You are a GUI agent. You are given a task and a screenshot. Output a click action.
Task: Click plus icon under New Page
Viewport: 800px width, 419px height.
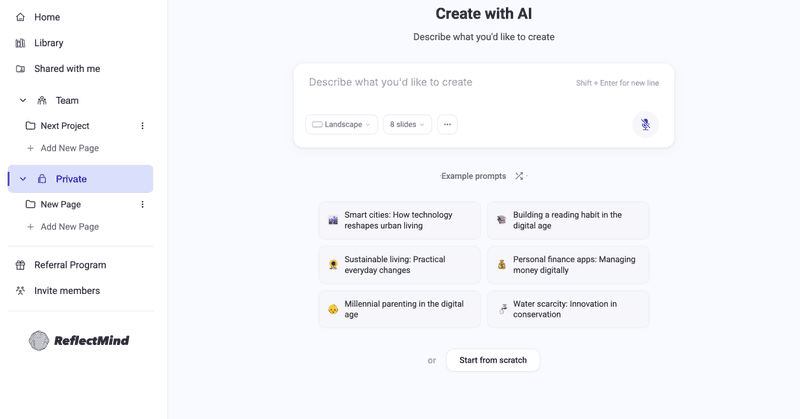pos(30,227)
